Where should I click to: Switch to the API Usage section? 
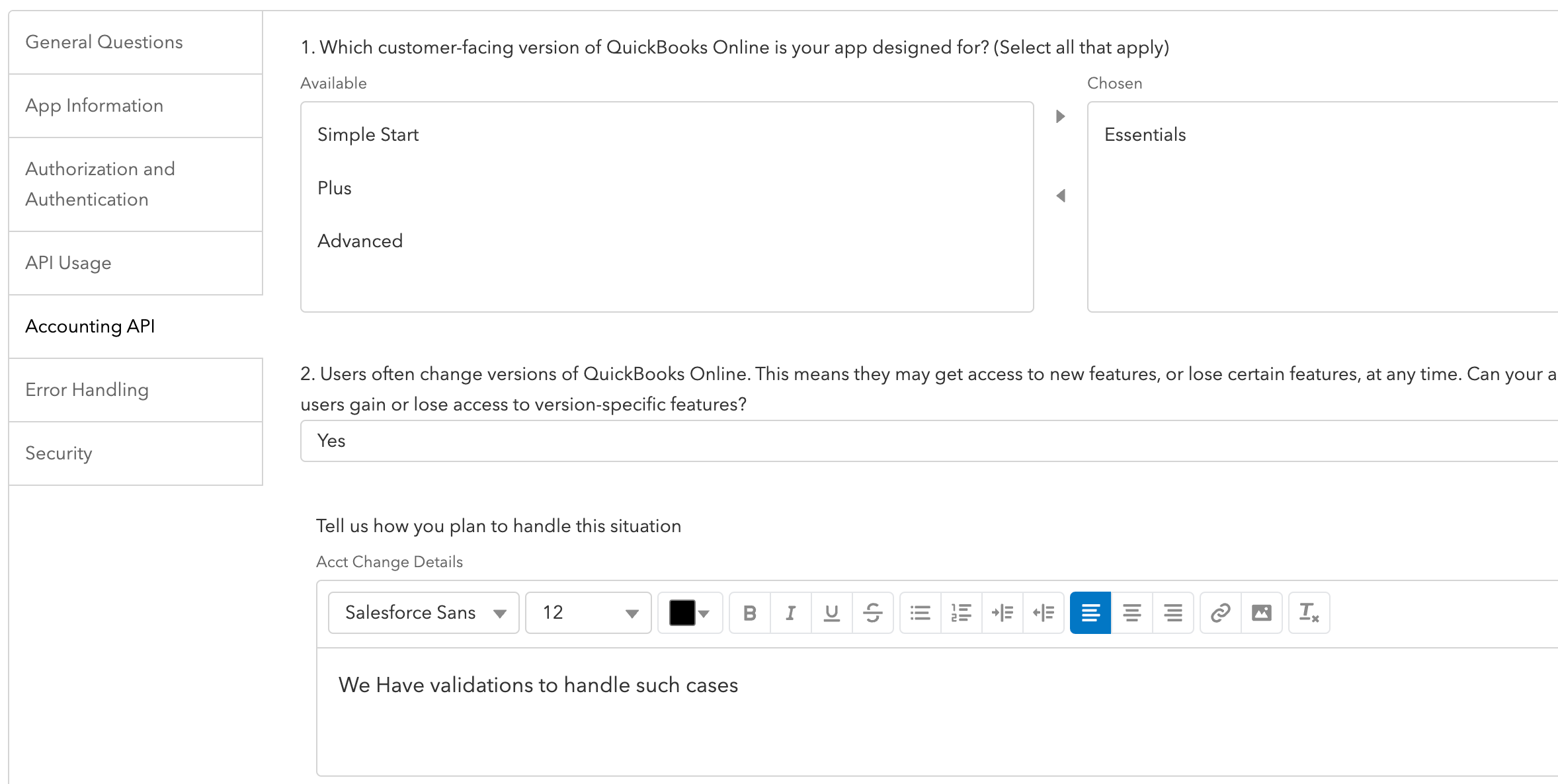(x=69, y=263)
